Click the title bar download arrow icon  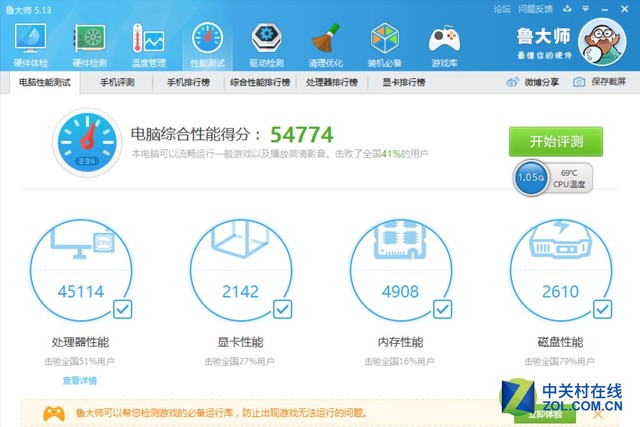[x=567, y=9]
